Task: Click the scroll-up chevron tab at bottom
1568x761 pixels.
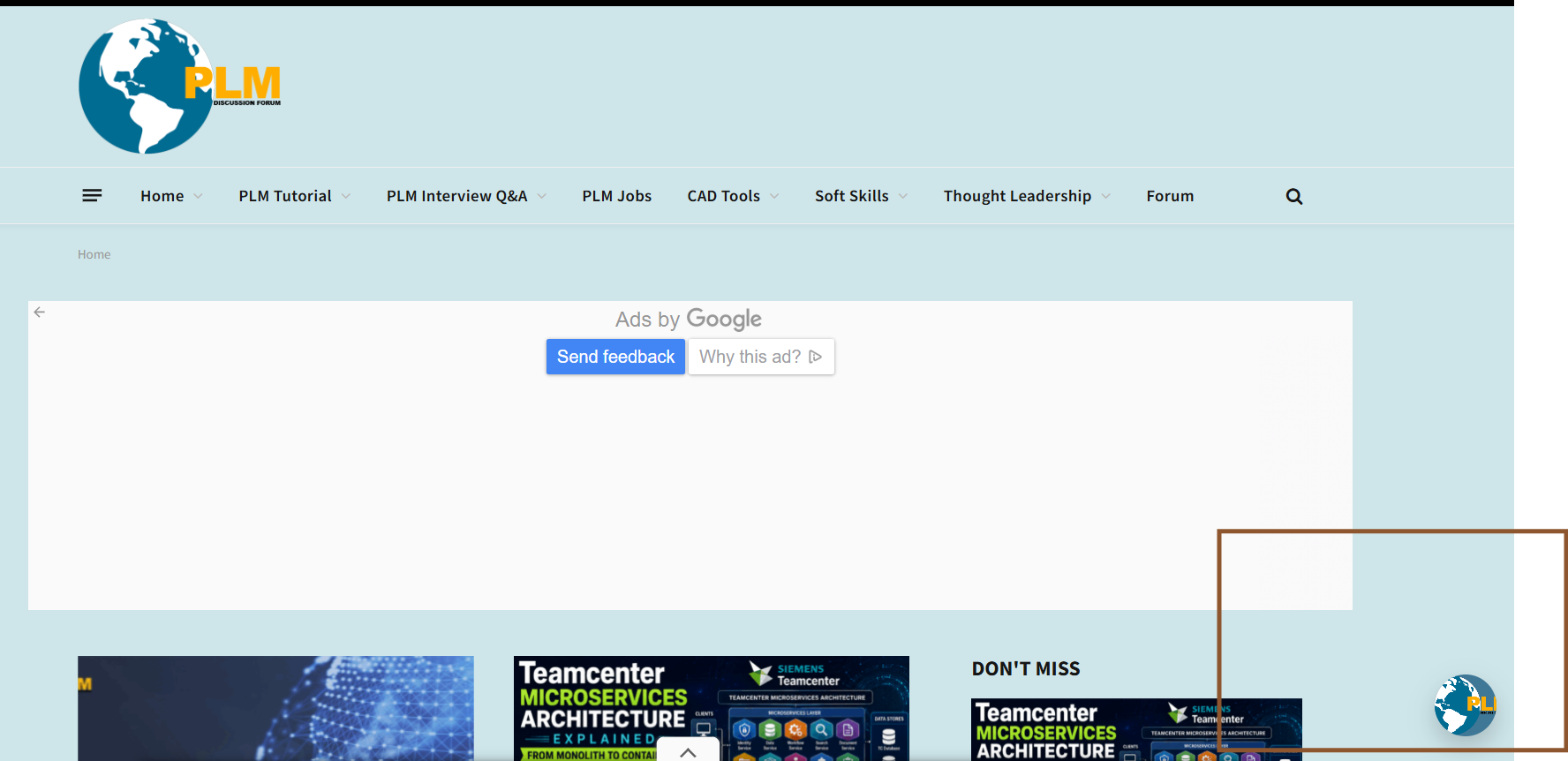Action: click(688, 751)
